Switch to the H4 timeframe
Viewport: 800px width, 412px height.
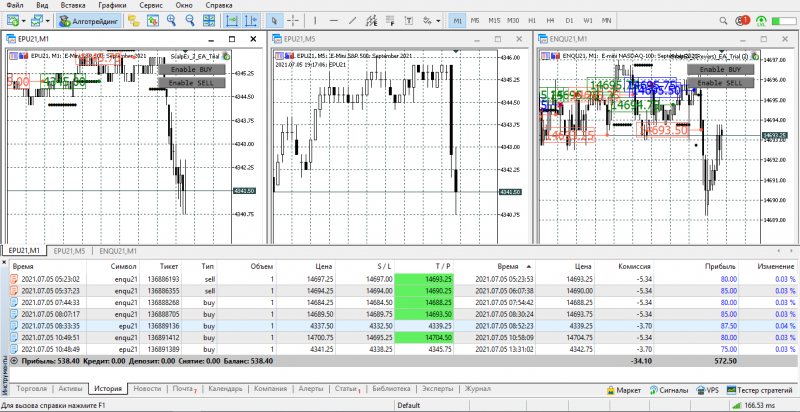(550, 21)
